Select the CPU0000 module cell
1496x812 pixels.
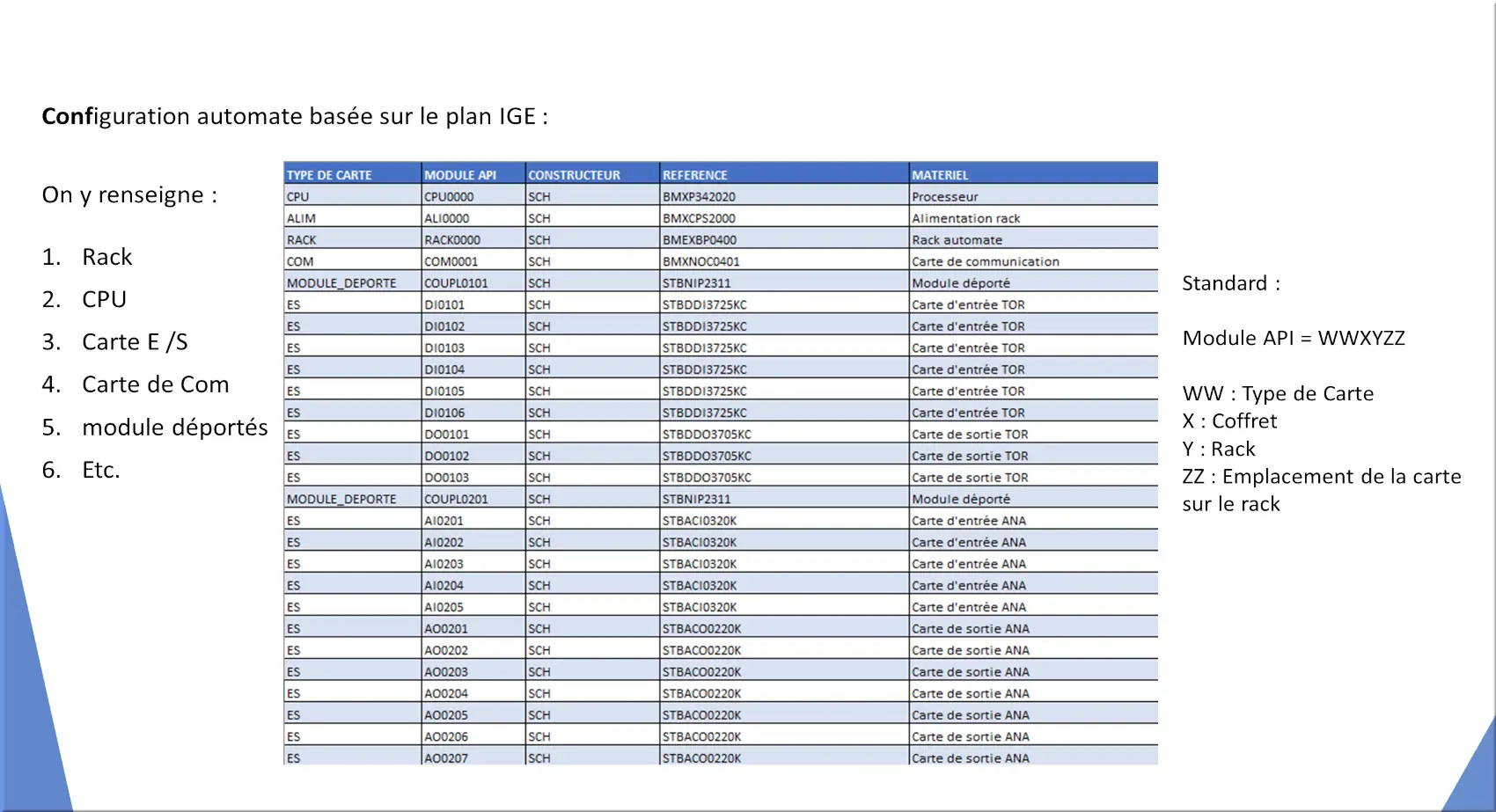(473, 196)
